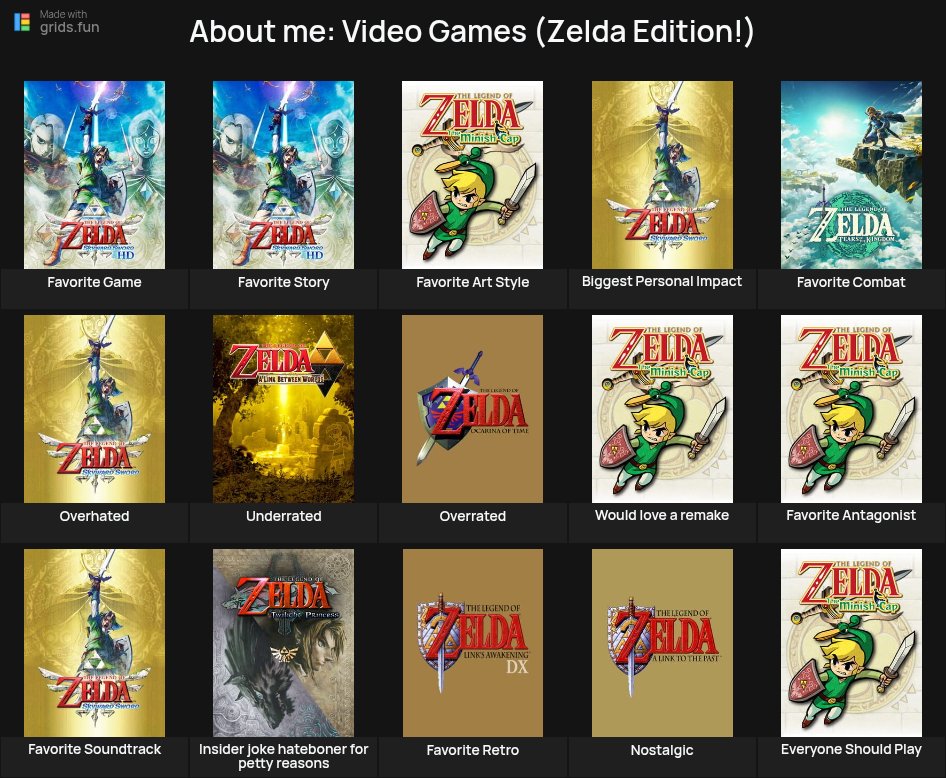Click the 'Would love a remake' label
The height and width of the screenshot is (778, 946).
click(x=662, y=515)
